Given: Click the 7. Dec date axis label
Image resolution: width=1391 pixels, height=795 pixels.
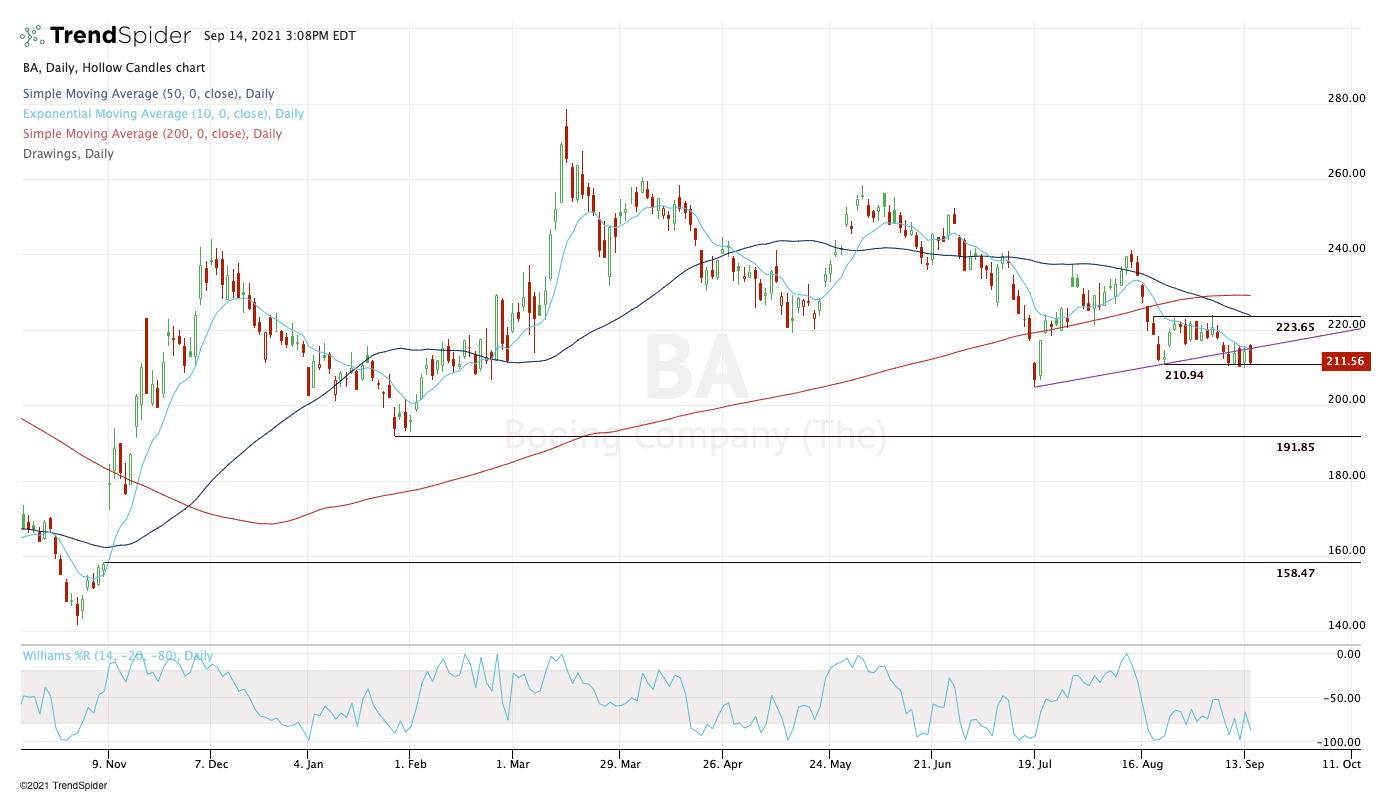Looking at the screenshot, I should pyautogui.click(x=210, y=762).
